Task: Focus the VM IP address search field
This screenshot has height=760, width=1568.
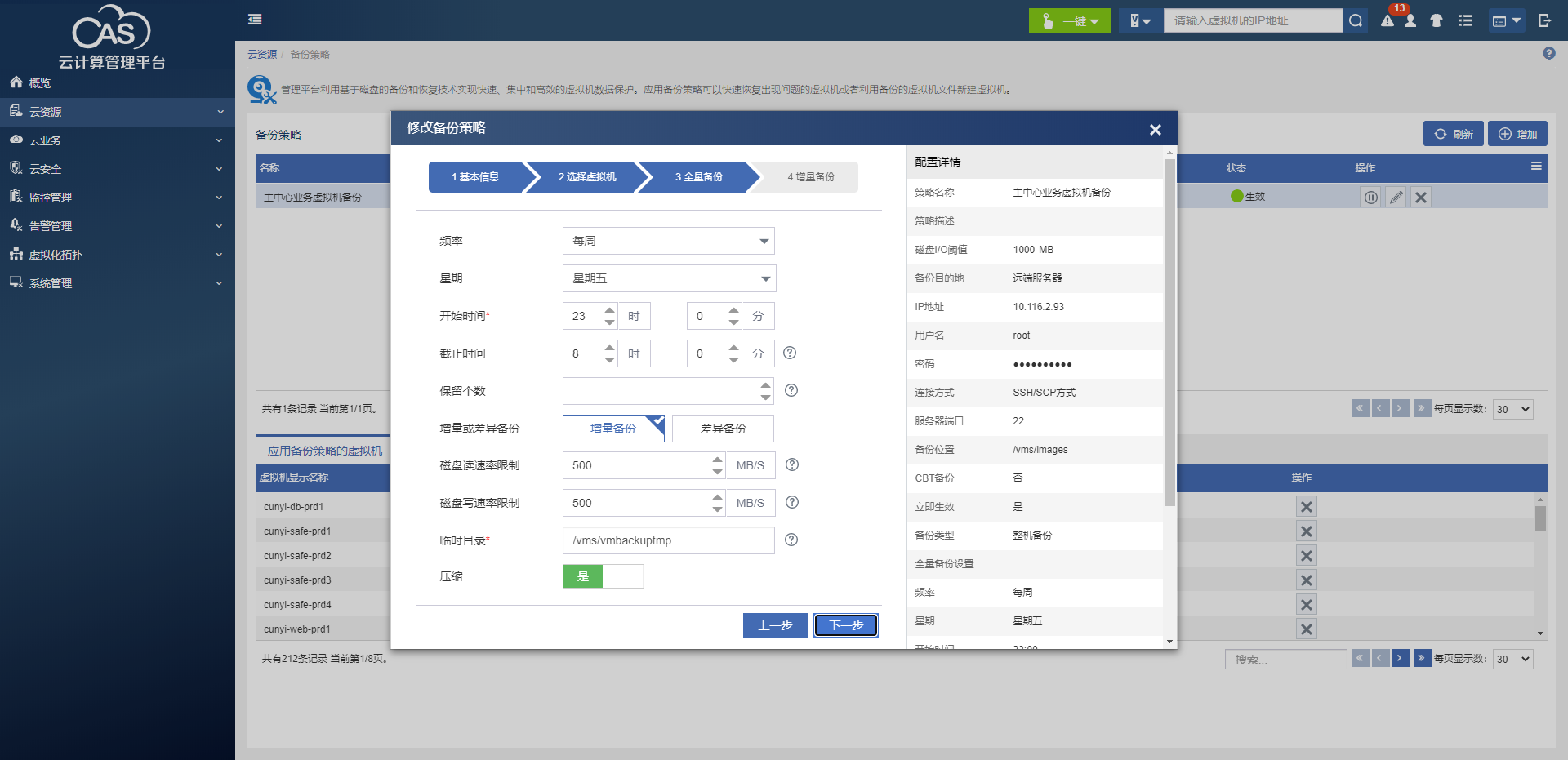Action: (1254, 20)
